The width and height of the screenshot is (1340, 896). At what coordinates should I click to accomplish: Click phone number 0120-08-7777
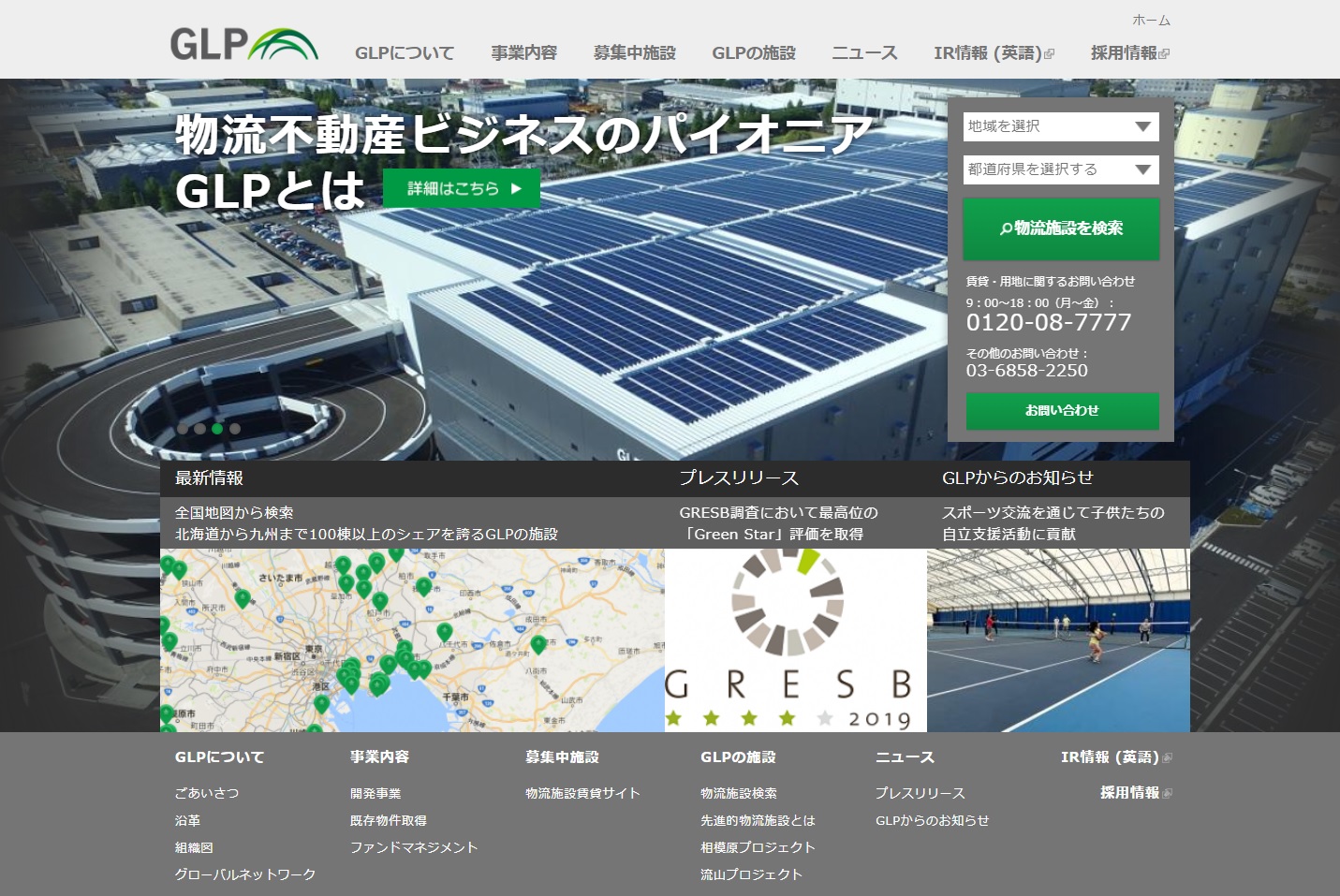1049,323
